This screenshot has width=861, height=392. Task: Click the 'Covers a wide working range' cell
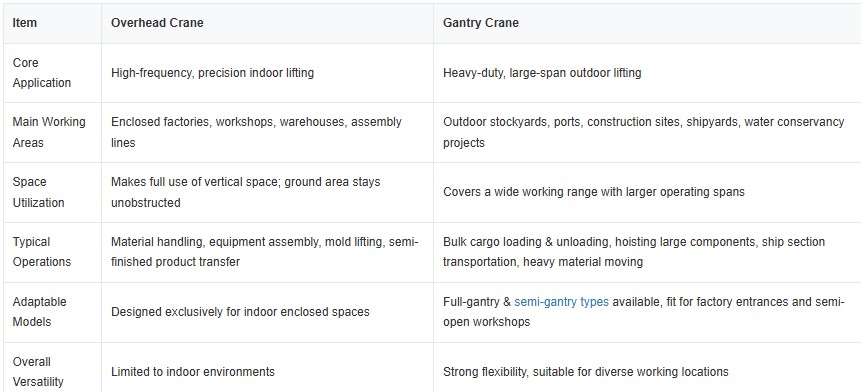pyautogui.click(x=594, y=192)
